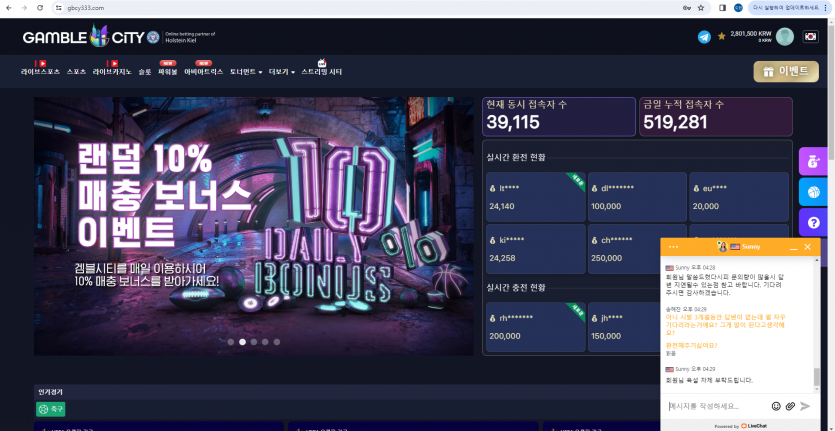Expand the 토너먼트 dropdown menu

pos(245,72)
